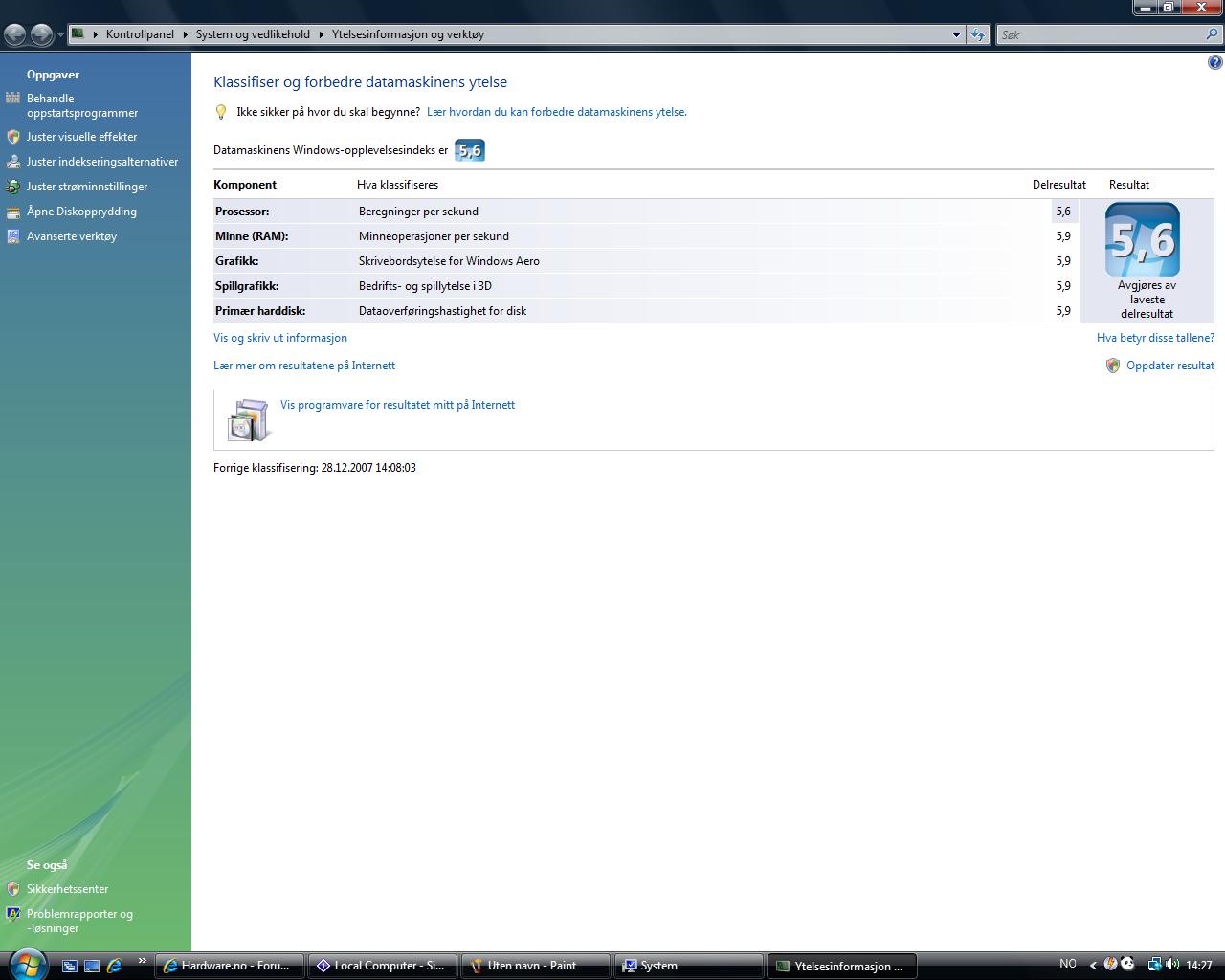Launch Internet Explorer from quick launch
Image resolution: width=1225 pixels, height=980 pixels.
tap(115, 966)
